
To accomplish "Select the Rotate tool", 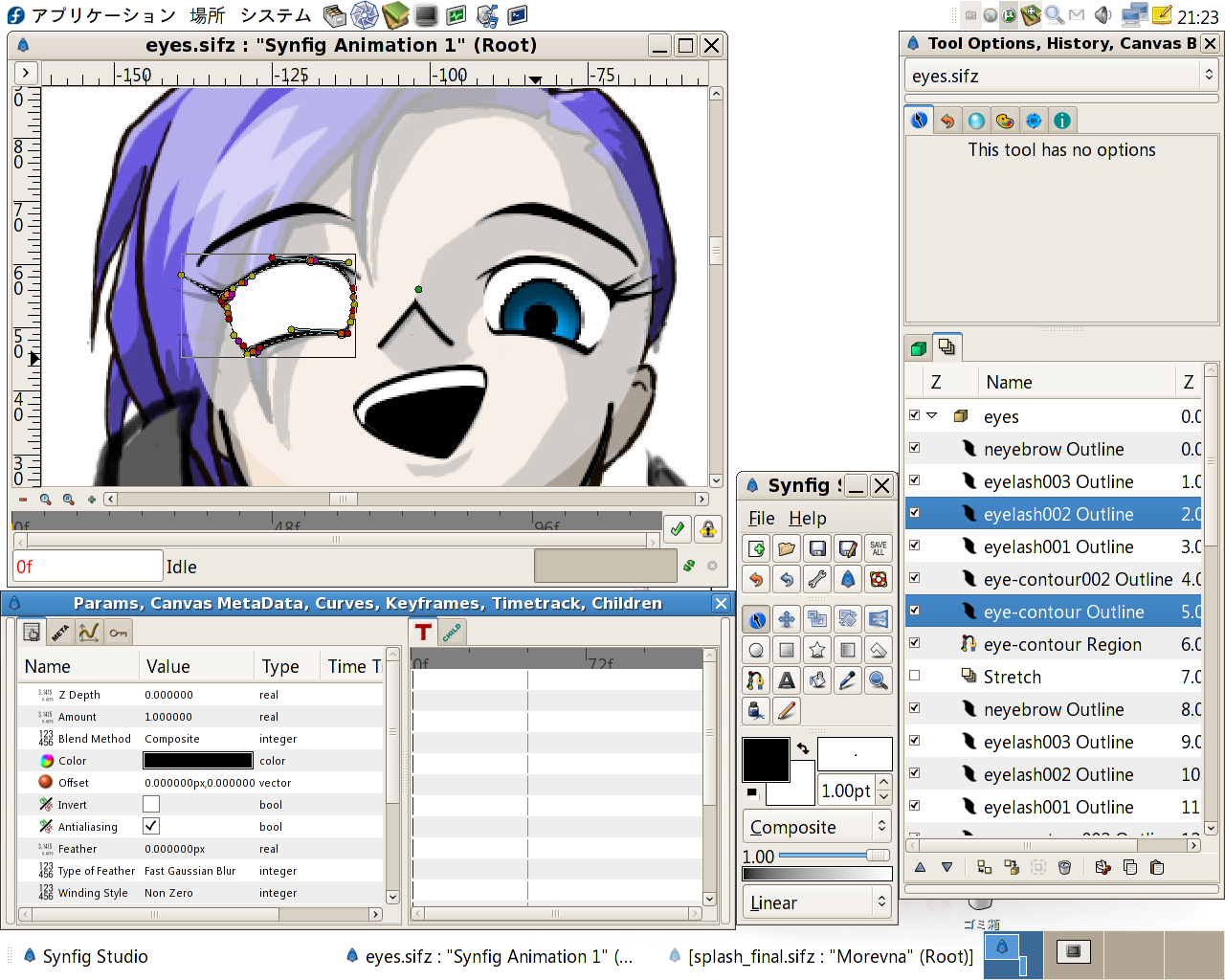I will [x=848, y=619].
